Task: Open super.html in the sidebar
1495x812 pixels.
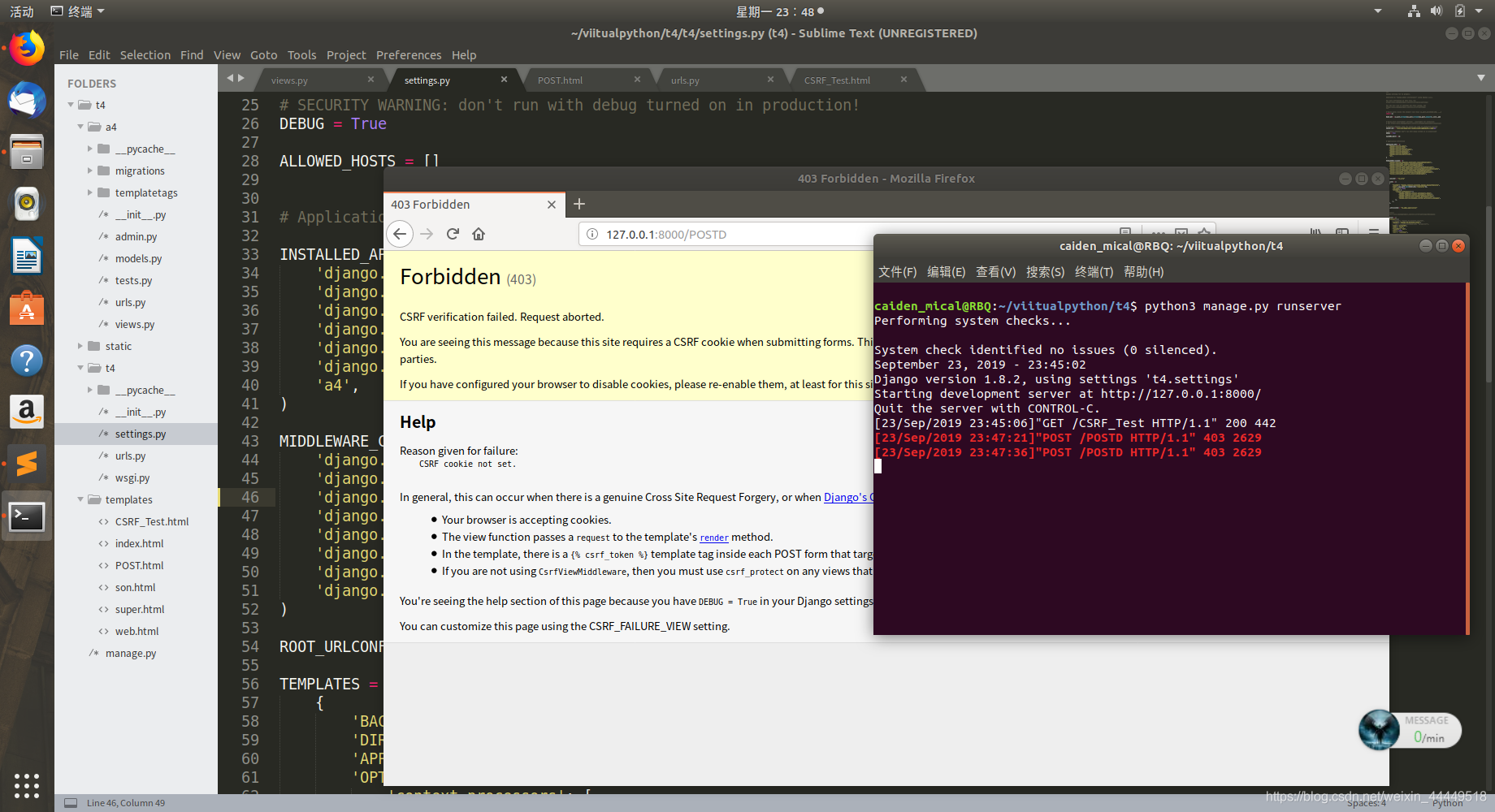Action: [x=140, y=609]
